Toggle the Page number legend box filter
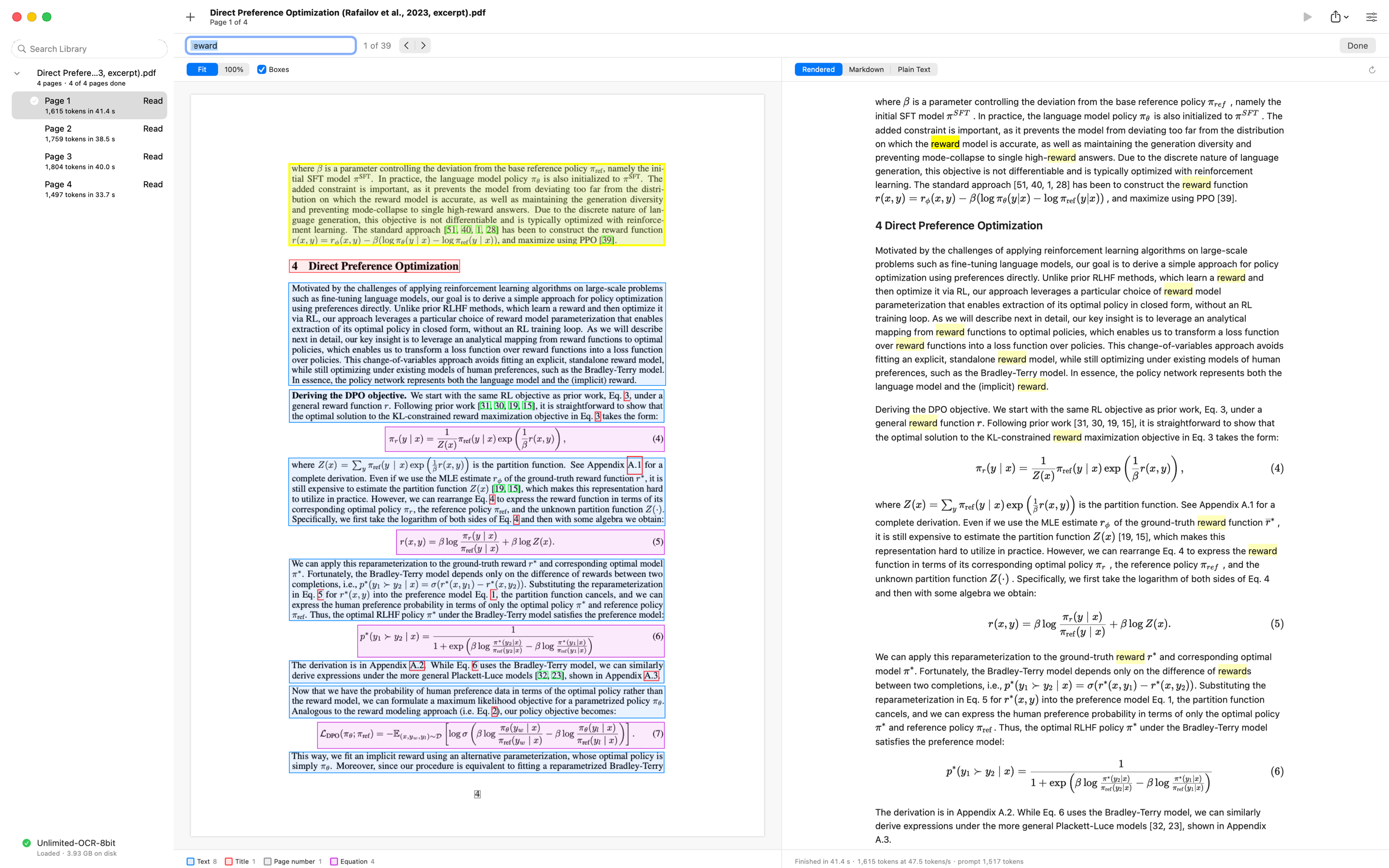The height and width of the screenshot is (868, 1389). [268, 861]
